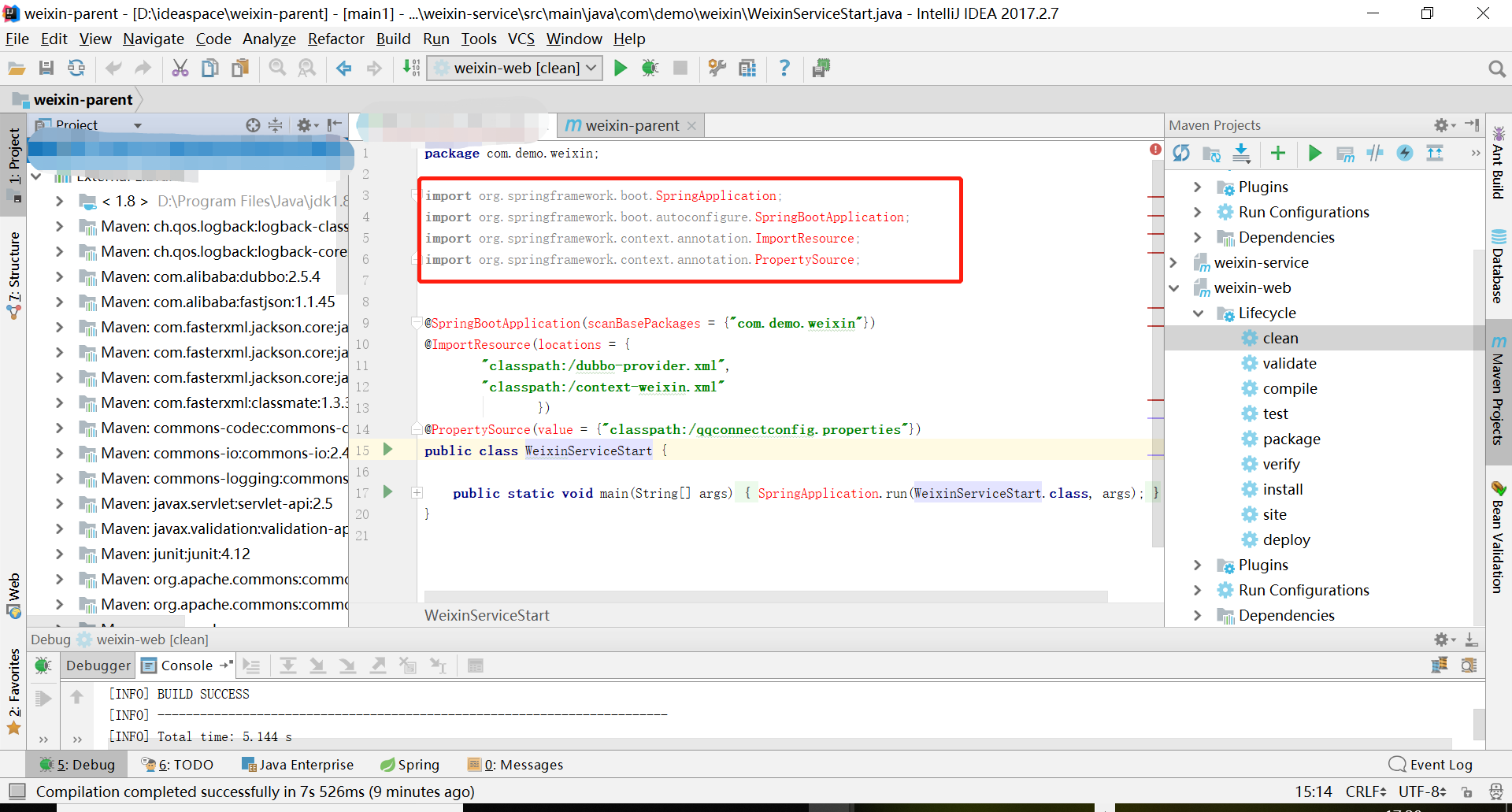Switch to the Console tab
The height and width of the screenshot is (812, 1512).
tap(187, 666)
